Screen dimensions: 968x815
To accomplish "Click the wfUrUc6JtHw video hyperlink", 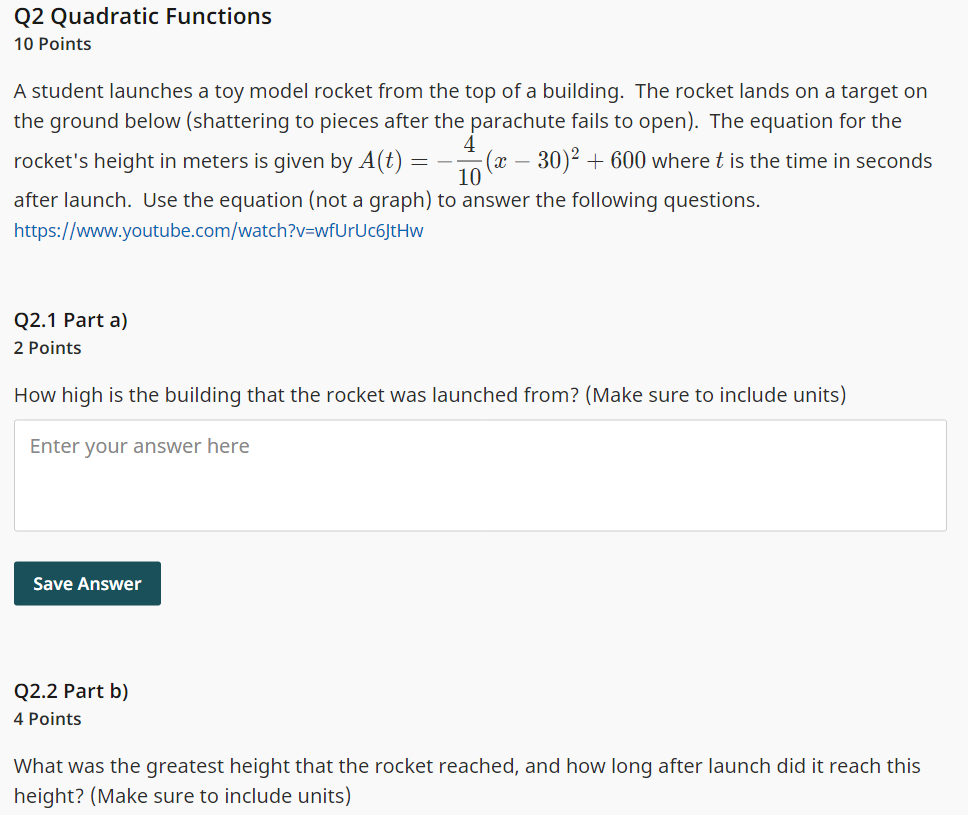I will [x=217, y=230].
